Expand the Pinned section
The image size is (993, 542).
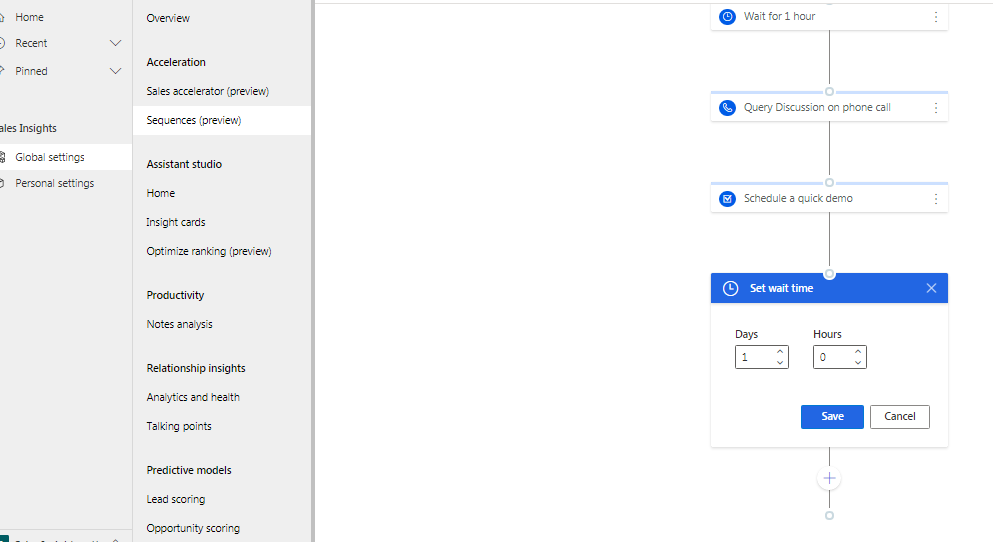click(x=115, y=71)
